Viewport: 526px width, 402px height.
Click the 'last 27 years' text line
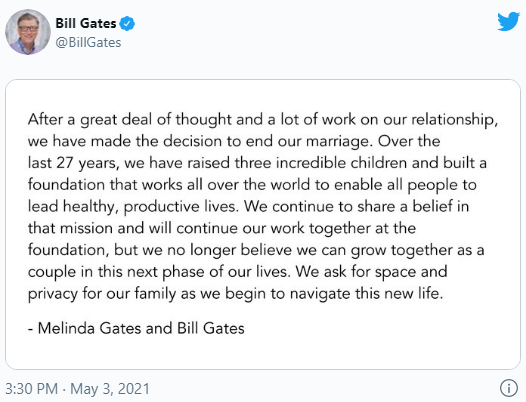pos(257,163)
